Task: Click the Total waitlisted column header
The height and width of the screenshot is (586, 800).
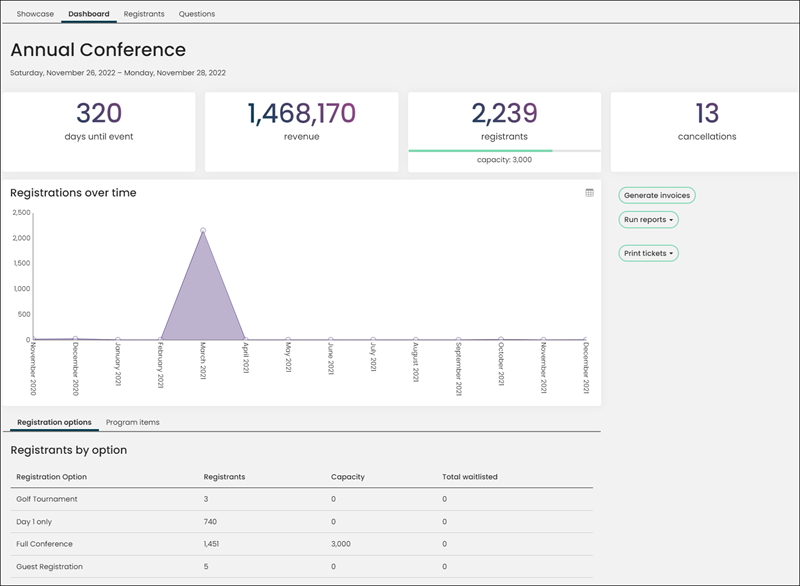Action: click(469, 477)
